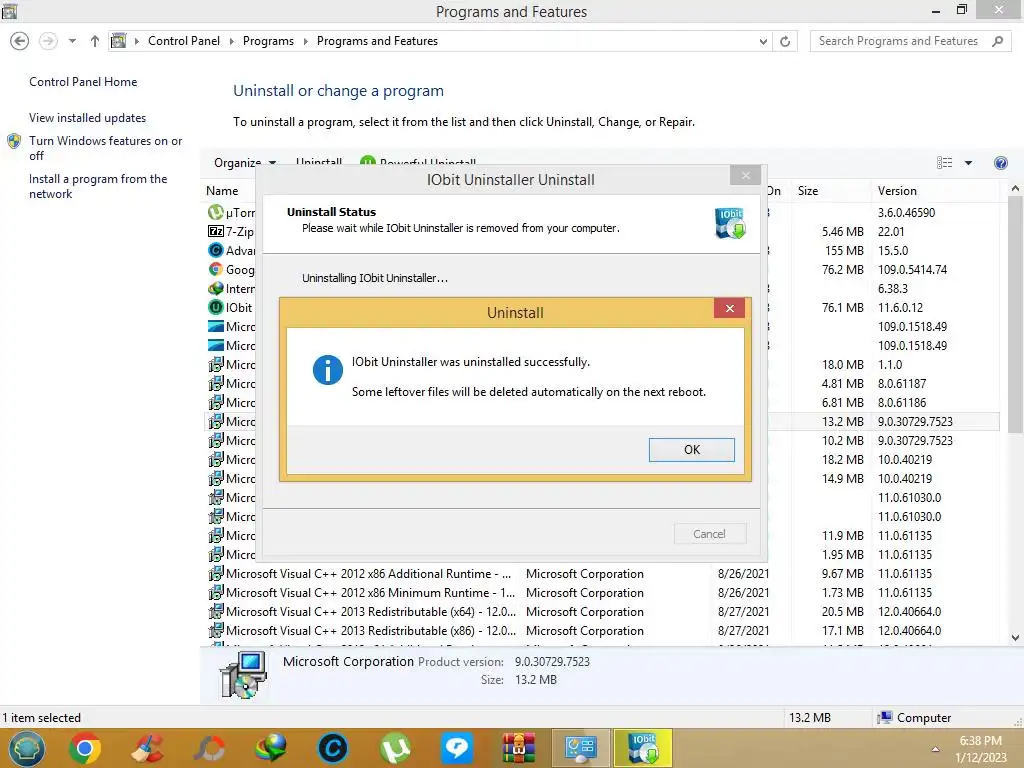Select Visual C++ 2013 Redistributable (x64) row

(601, 611)
